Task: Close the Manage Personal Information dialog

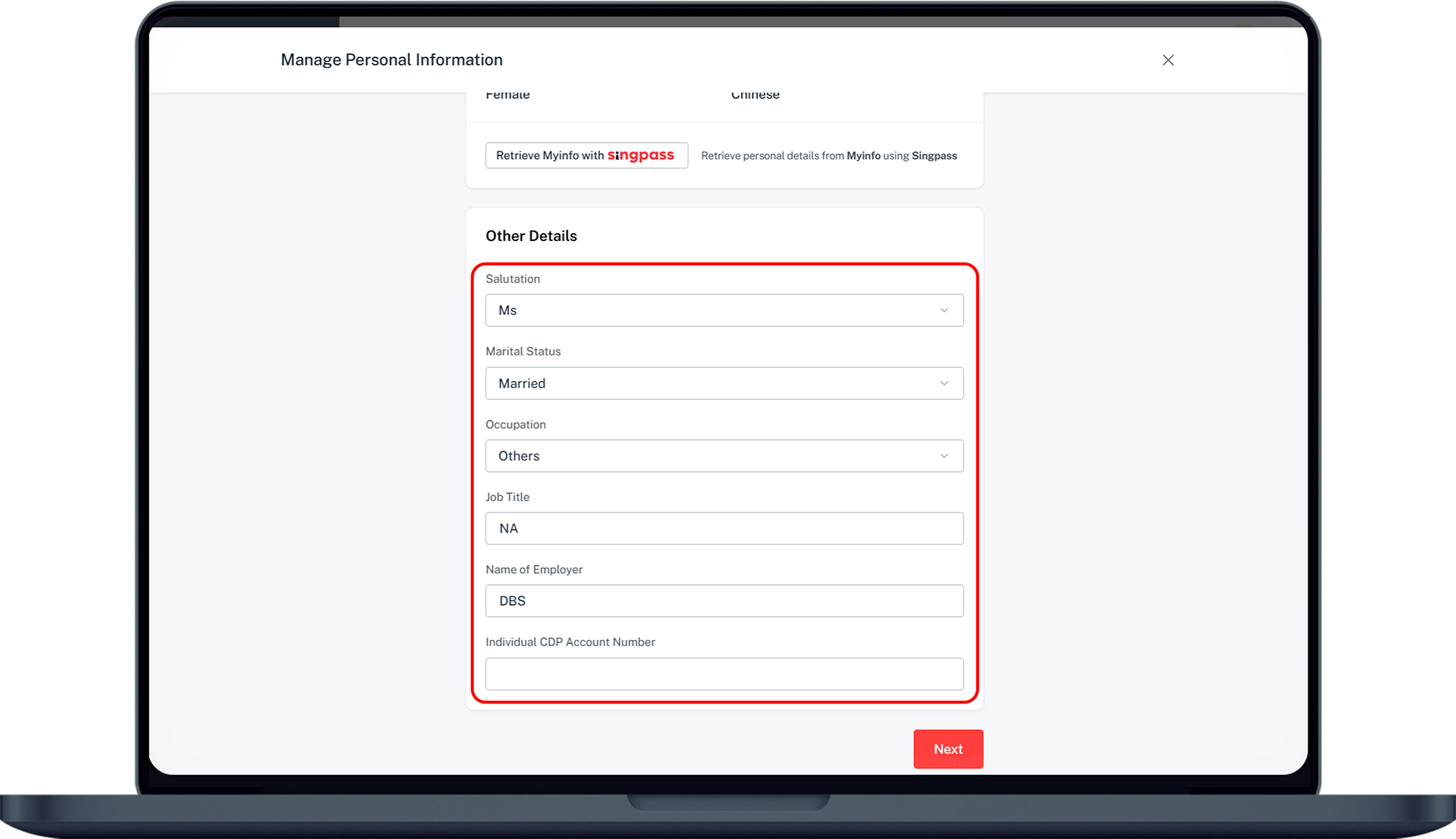Action: point(1168,60)
